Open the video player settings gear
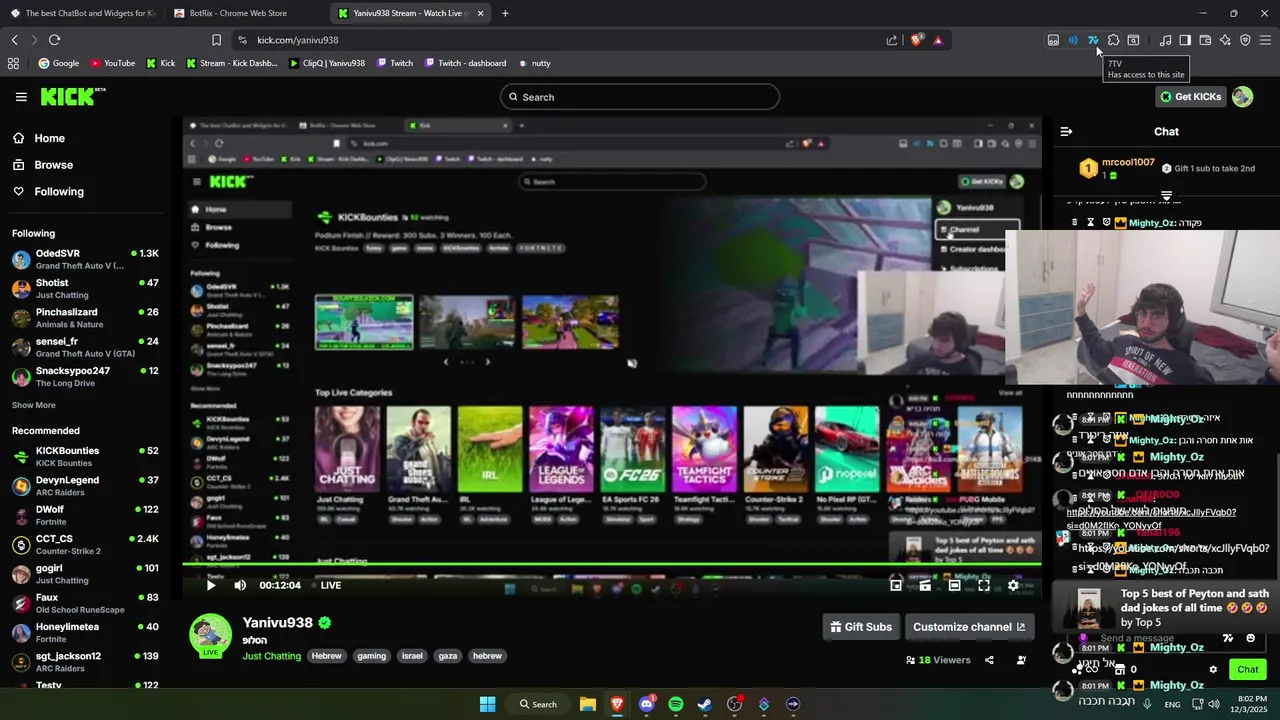The image size is (1280, 720). (1013, 585)
